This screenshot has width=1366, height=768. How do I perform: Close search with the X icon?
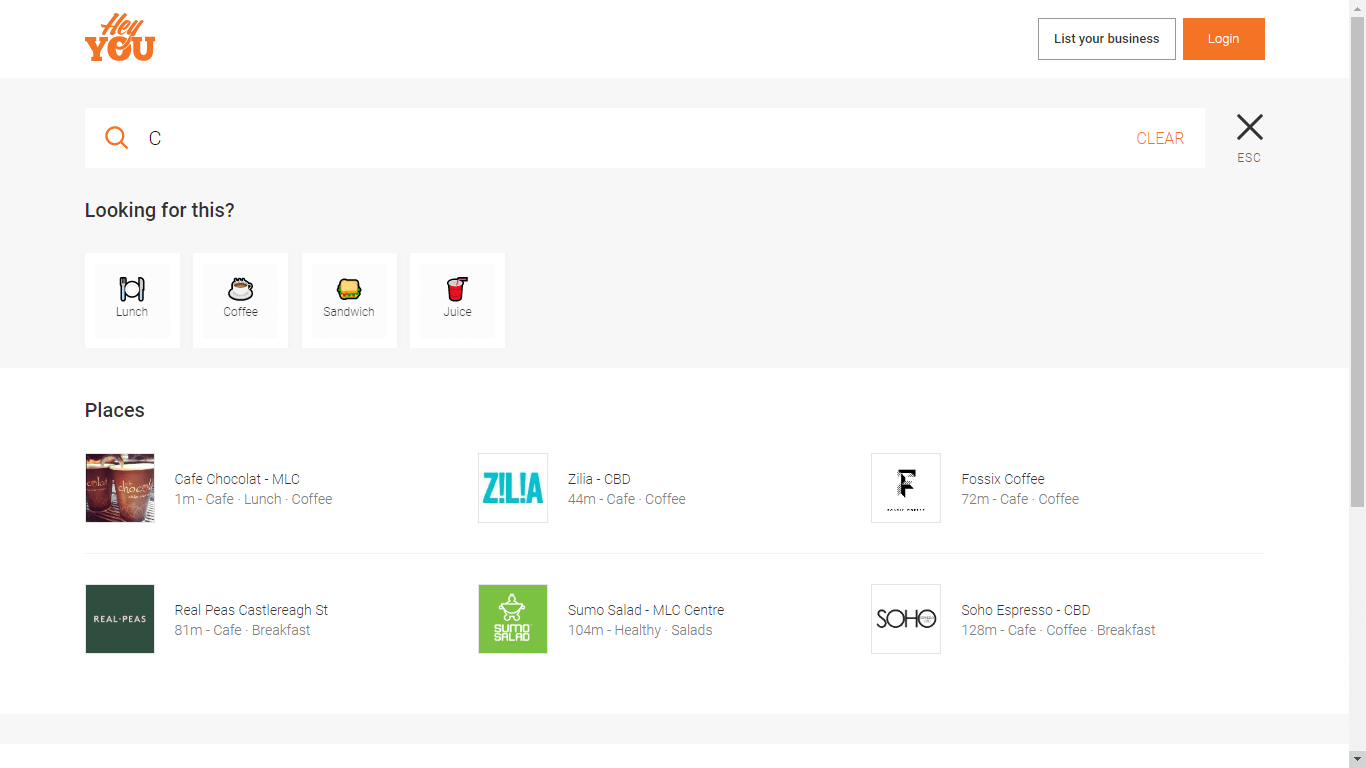coord(1249,127)
